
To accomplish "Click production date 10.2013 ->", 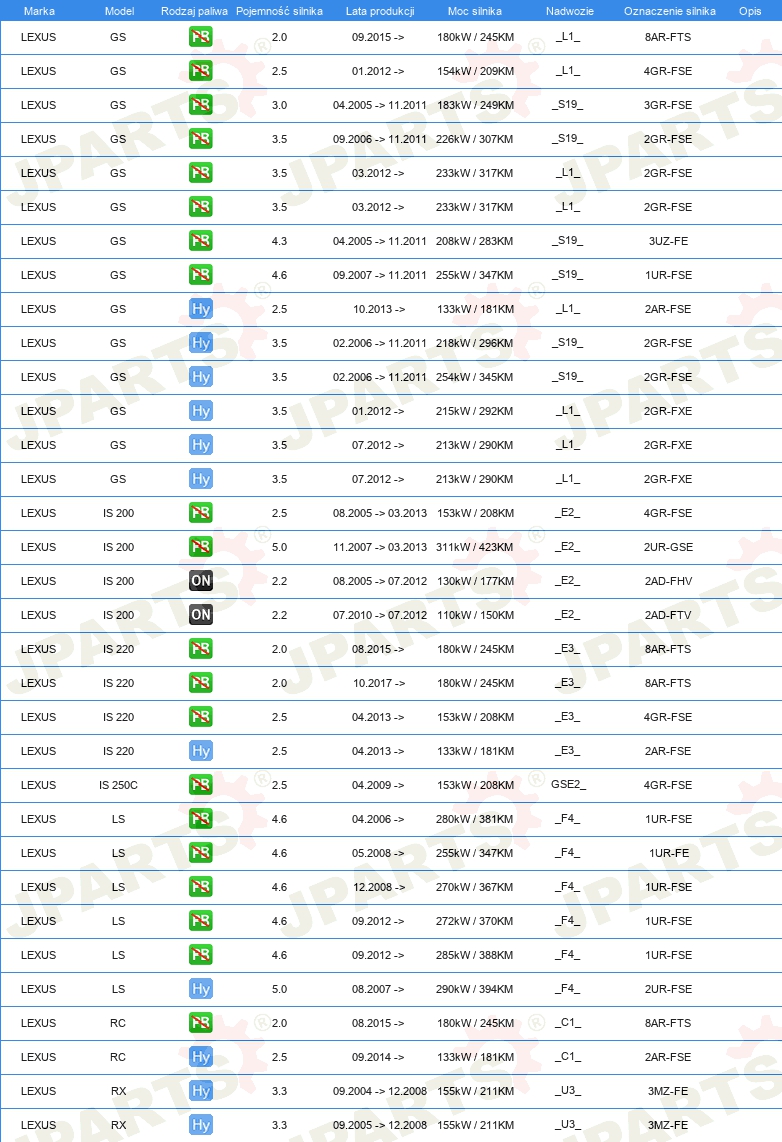I will coord(379,309).
